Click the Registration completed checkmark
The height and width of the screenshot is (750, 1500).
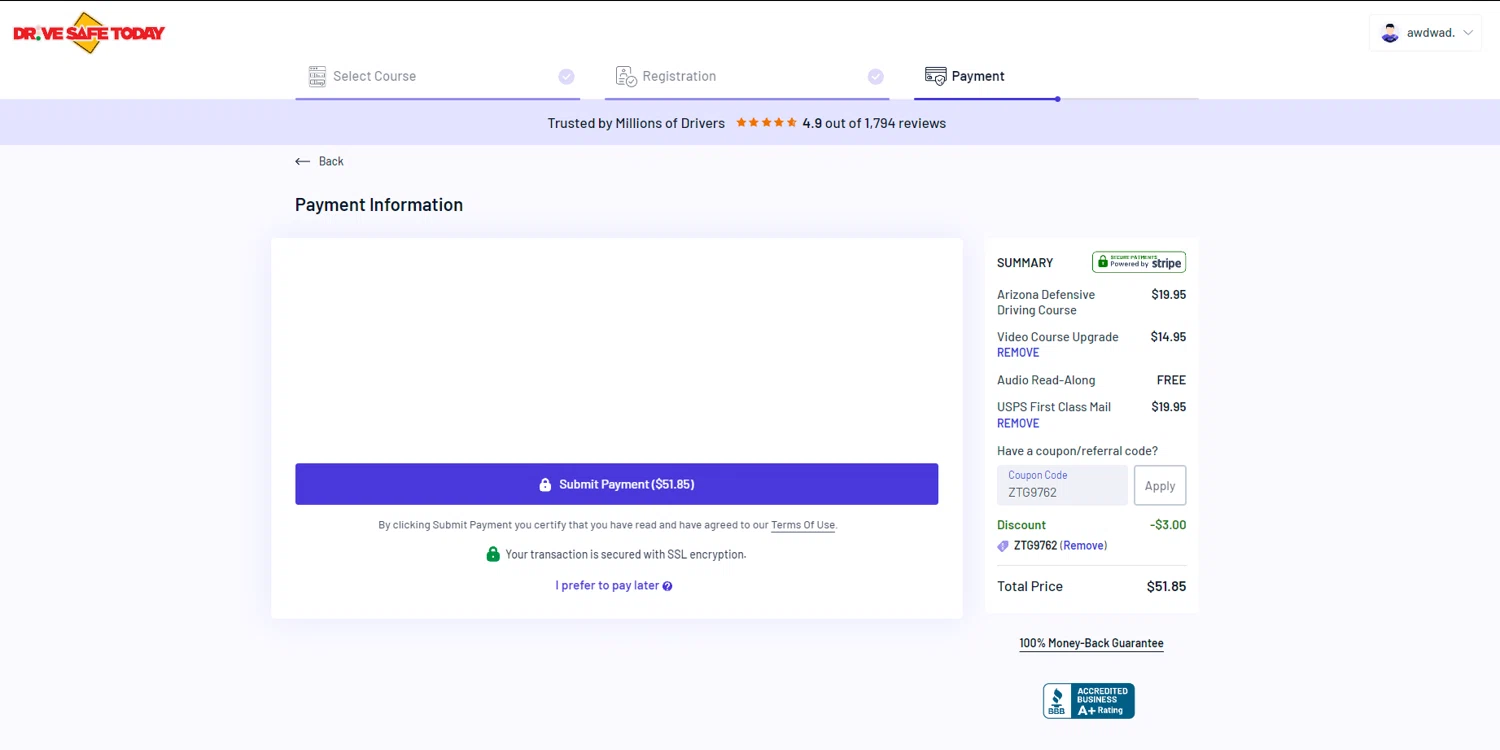(x=876, y=76)
